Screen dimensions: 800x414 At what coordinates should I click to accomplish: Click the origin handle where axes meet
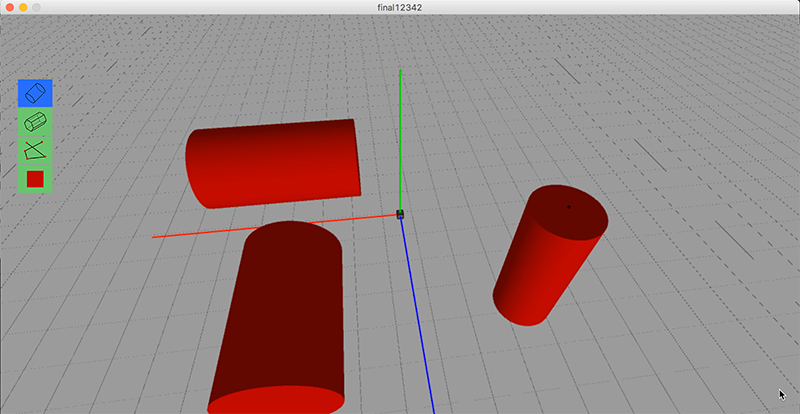point(400,214)
